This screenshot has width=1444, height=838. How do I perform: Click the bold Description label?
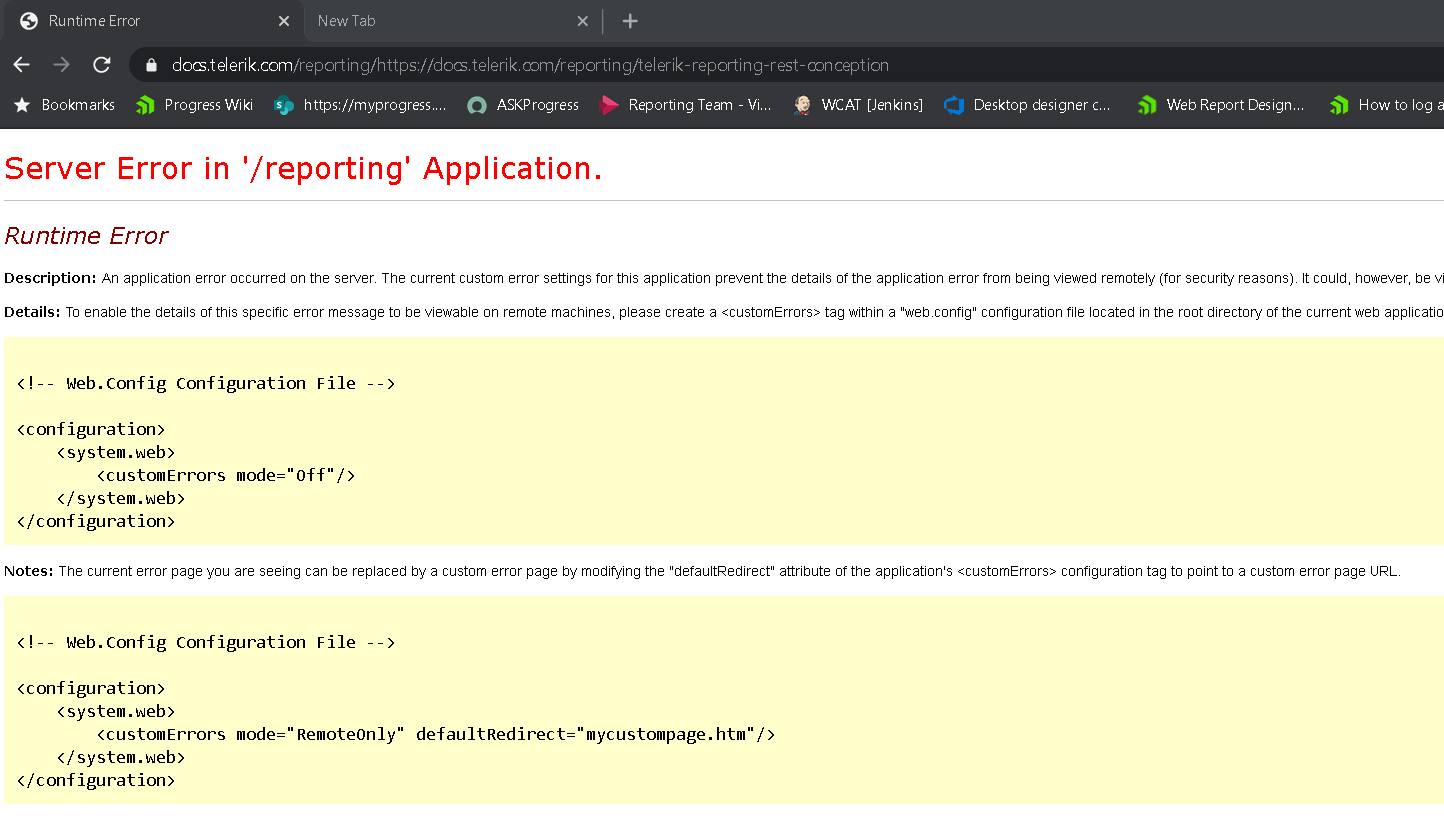(x=51, y=278)
